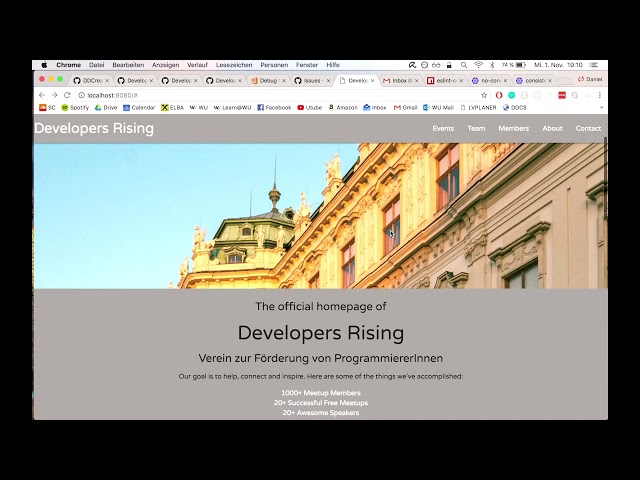Open the Hilfe menu
The width and height of the screenshot is (640, 480).
tap(333, 65)
